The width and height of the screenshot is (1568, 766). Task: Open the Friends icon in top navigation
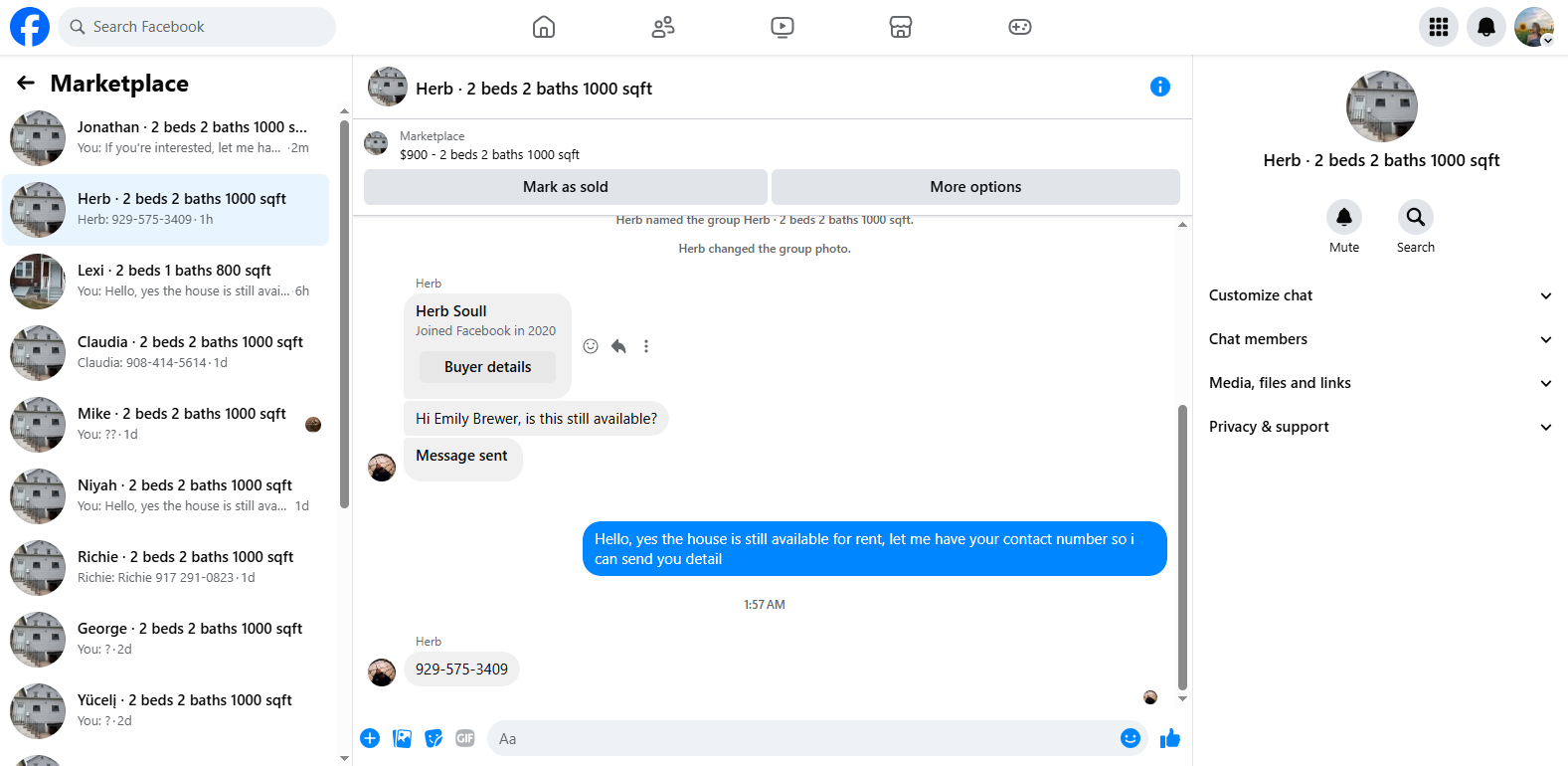point(663,27)
